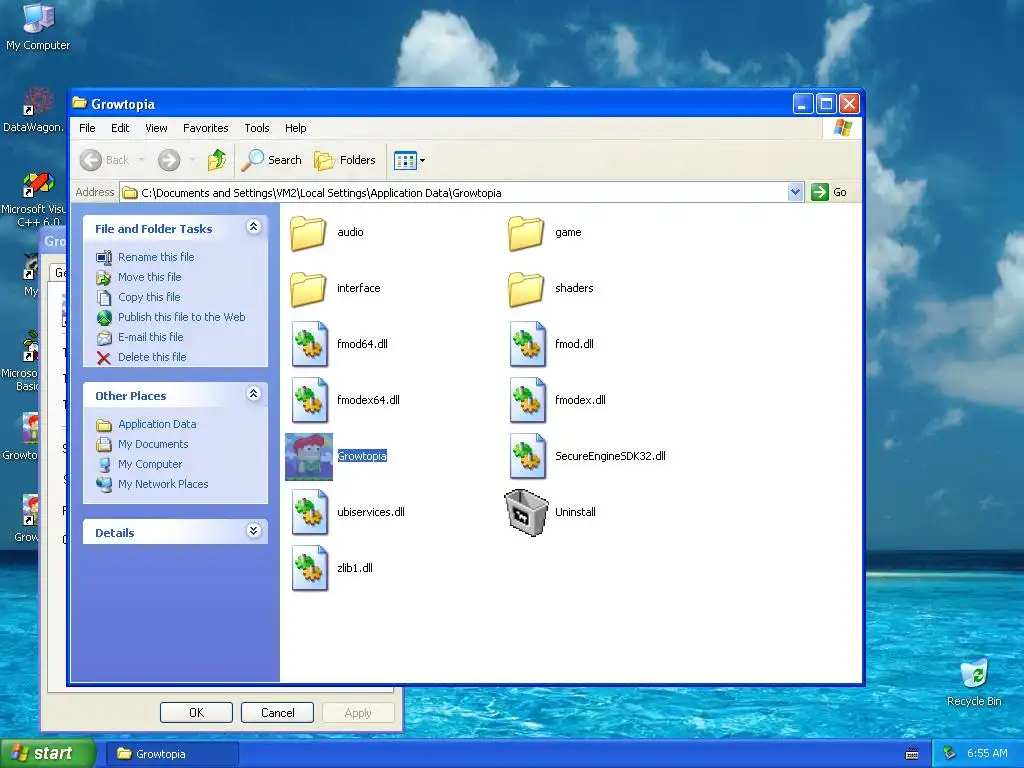
Task: Collapse File and Folder Tasks panel
Action: click(x=253, y=227)
